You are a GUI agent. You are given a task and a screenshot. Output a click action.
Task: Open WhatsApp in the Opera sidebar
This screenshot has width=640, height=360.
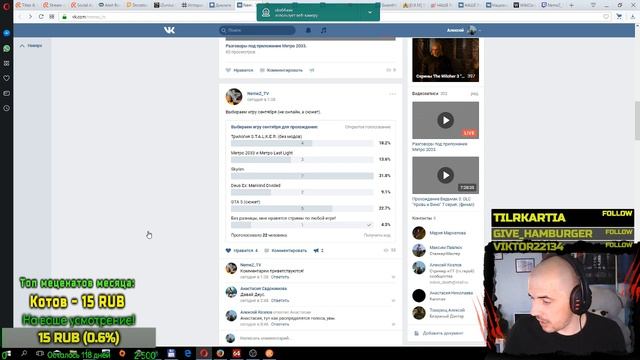click(x=7, y=48)
